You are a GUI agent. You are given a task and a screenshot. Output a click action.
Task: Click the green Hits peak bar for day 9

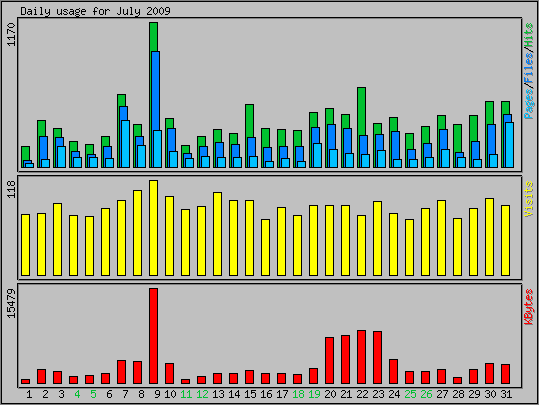click(154, 37)
